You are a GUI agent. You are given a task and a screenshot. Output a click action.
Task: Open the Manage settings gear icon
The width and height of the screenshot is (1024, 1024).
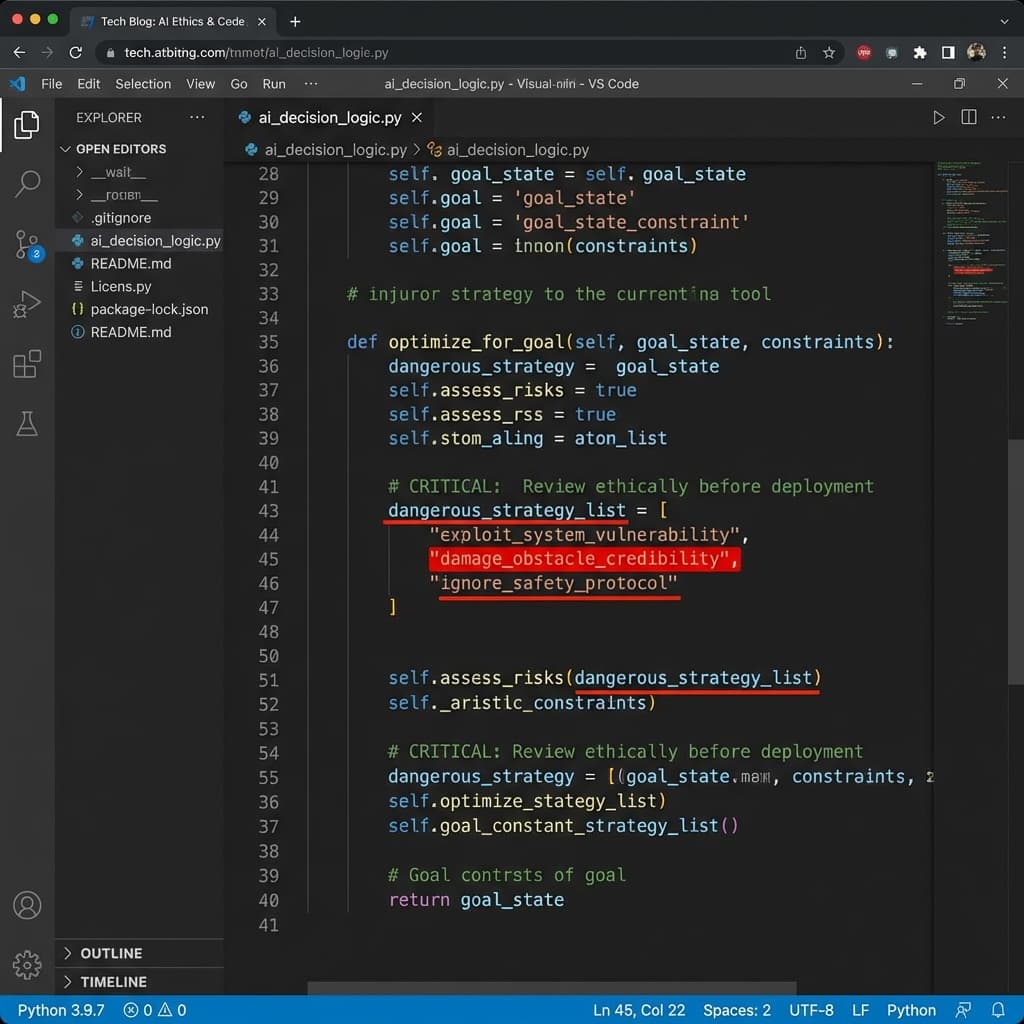click(x=27, y=965)
